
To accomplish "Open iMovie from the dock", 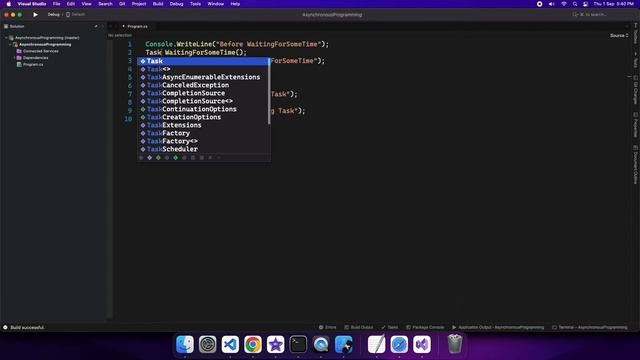I will tap(276, 344).
